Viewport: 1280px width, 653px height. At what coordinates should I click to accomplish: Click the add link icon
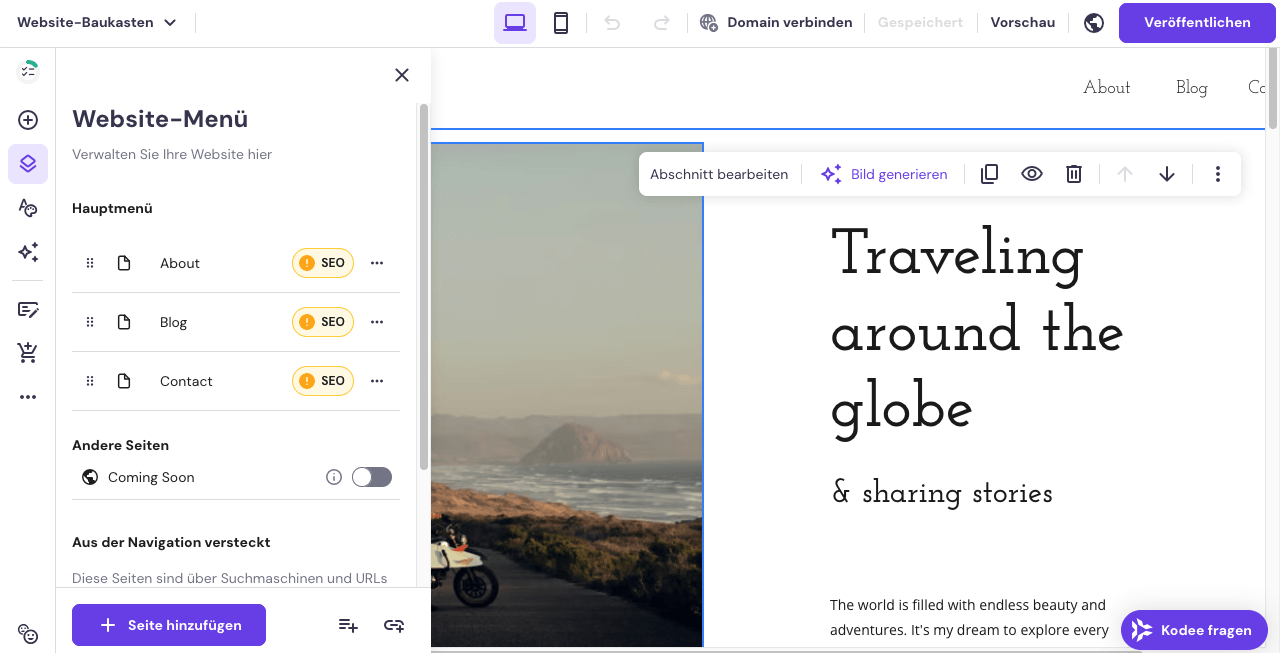point(394,625)
